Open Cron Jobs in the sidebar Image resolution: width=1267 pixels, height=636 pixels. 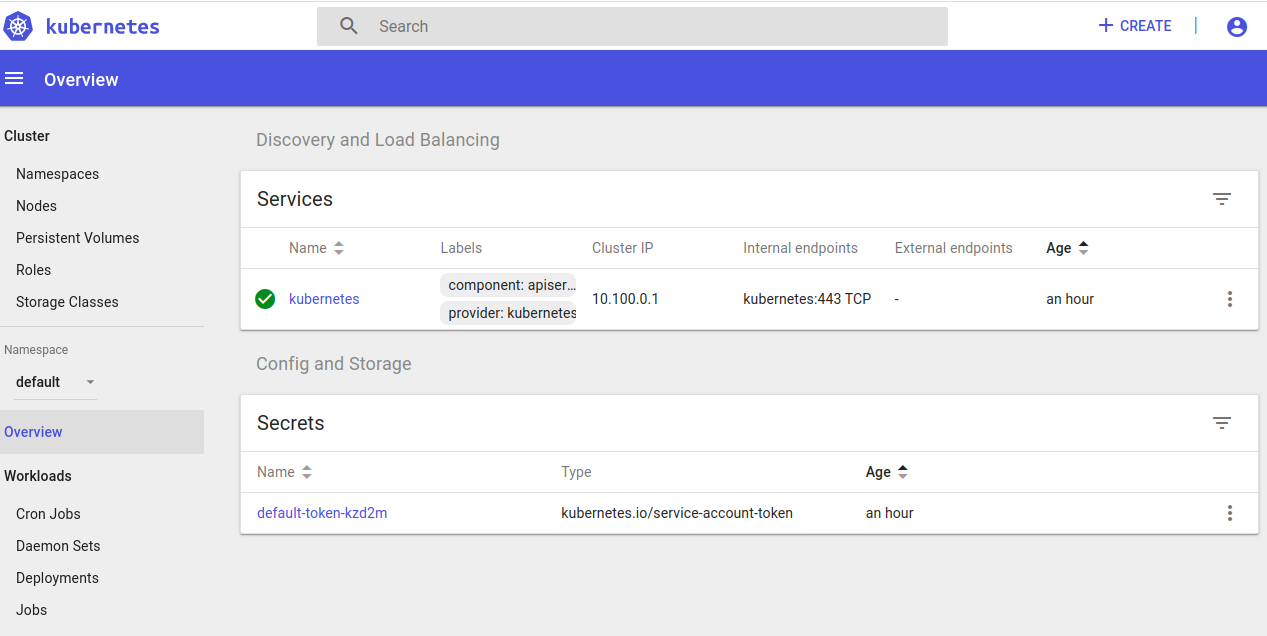tap(48, 514)
